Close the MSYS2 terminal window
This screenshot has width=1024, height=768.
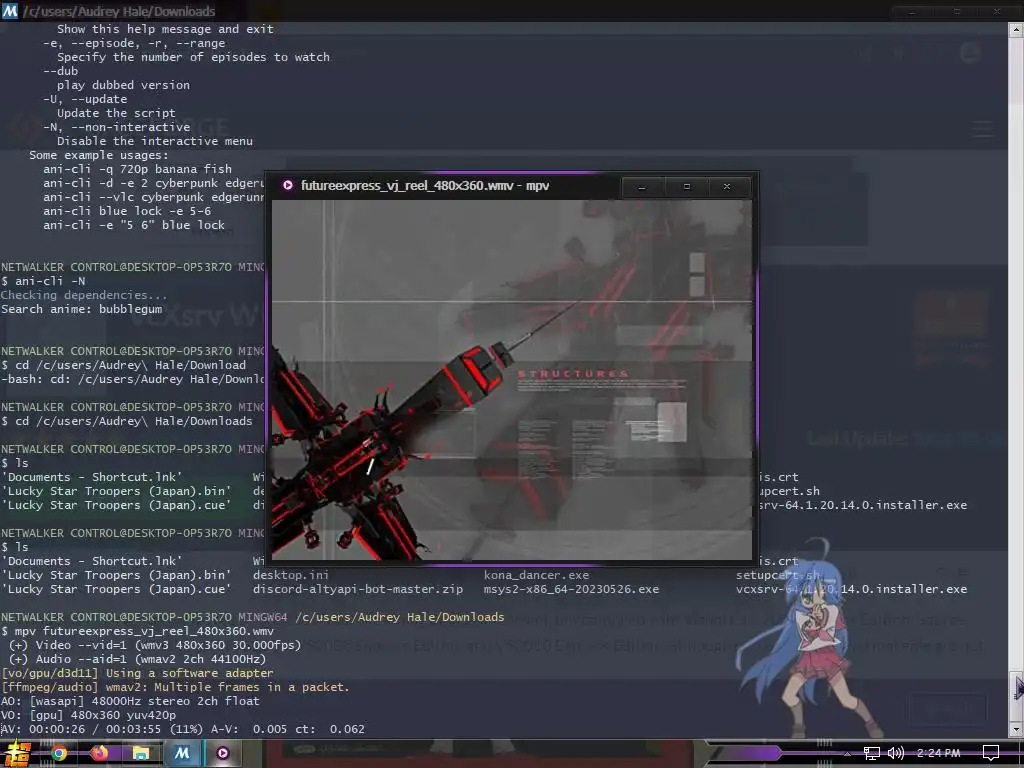[997, 11]
